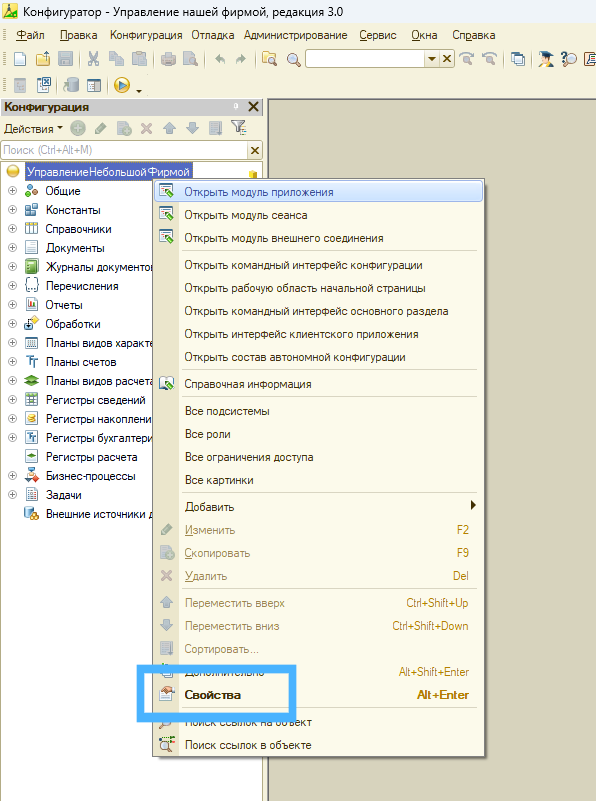Click the move up arrow in panel toolbar
596x801 pixels.
tap(170, 128)
